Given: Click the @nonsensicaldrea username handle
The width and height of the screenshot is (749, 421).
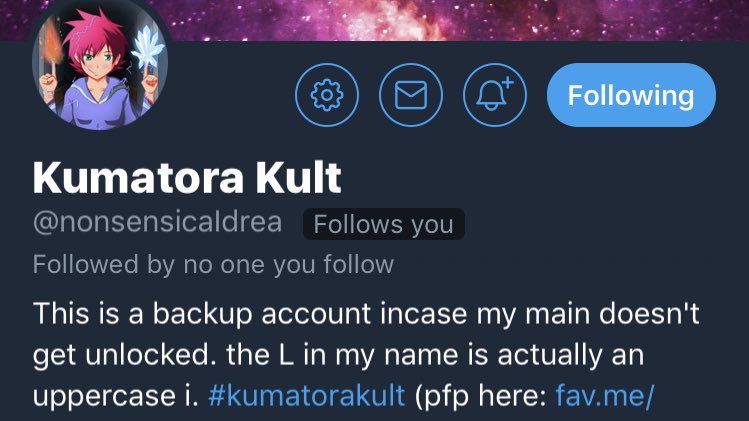Looking at the screenshot, I should pyautogui.click(x=157, y=223).
